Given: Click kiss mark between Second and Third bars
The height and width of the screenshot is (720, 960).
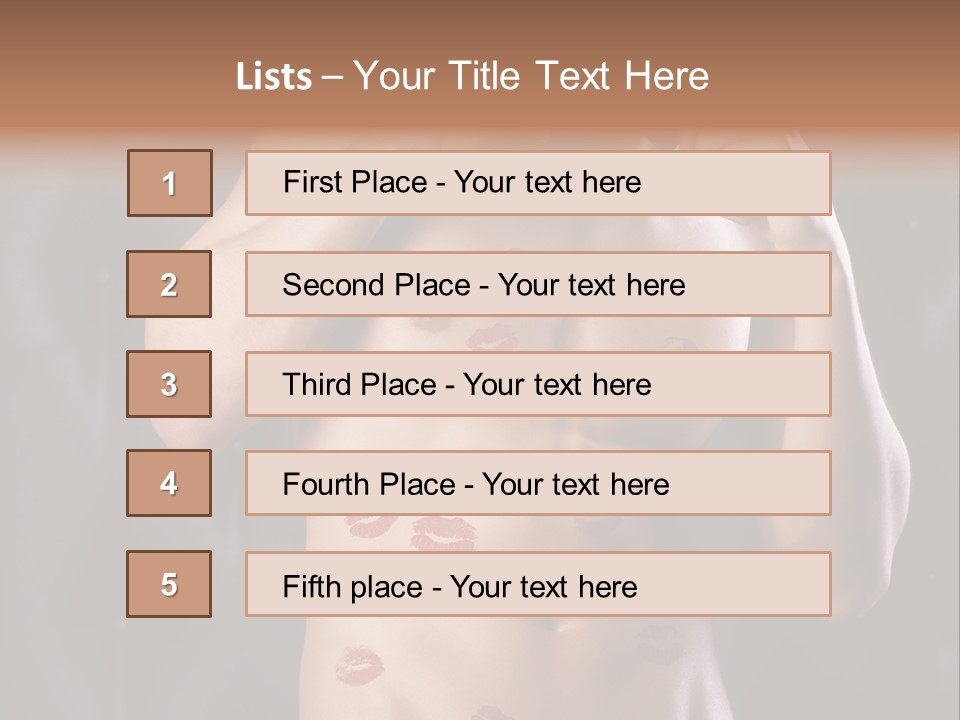Looking at the screenshot, I should click(492, 337).
